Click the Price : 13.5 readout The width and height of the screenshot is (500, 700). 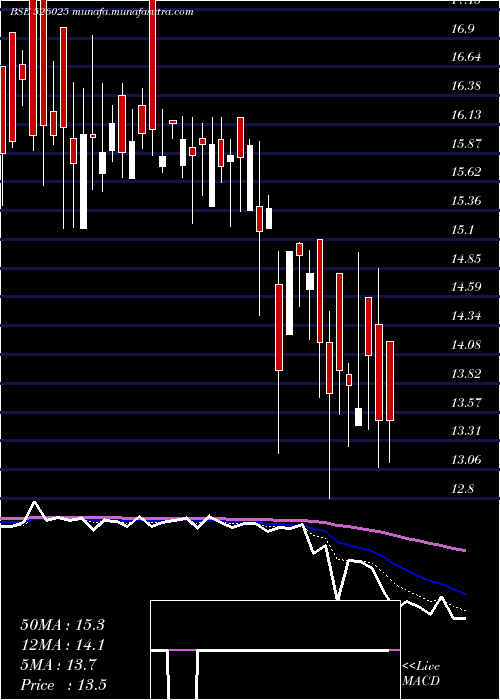63,685
